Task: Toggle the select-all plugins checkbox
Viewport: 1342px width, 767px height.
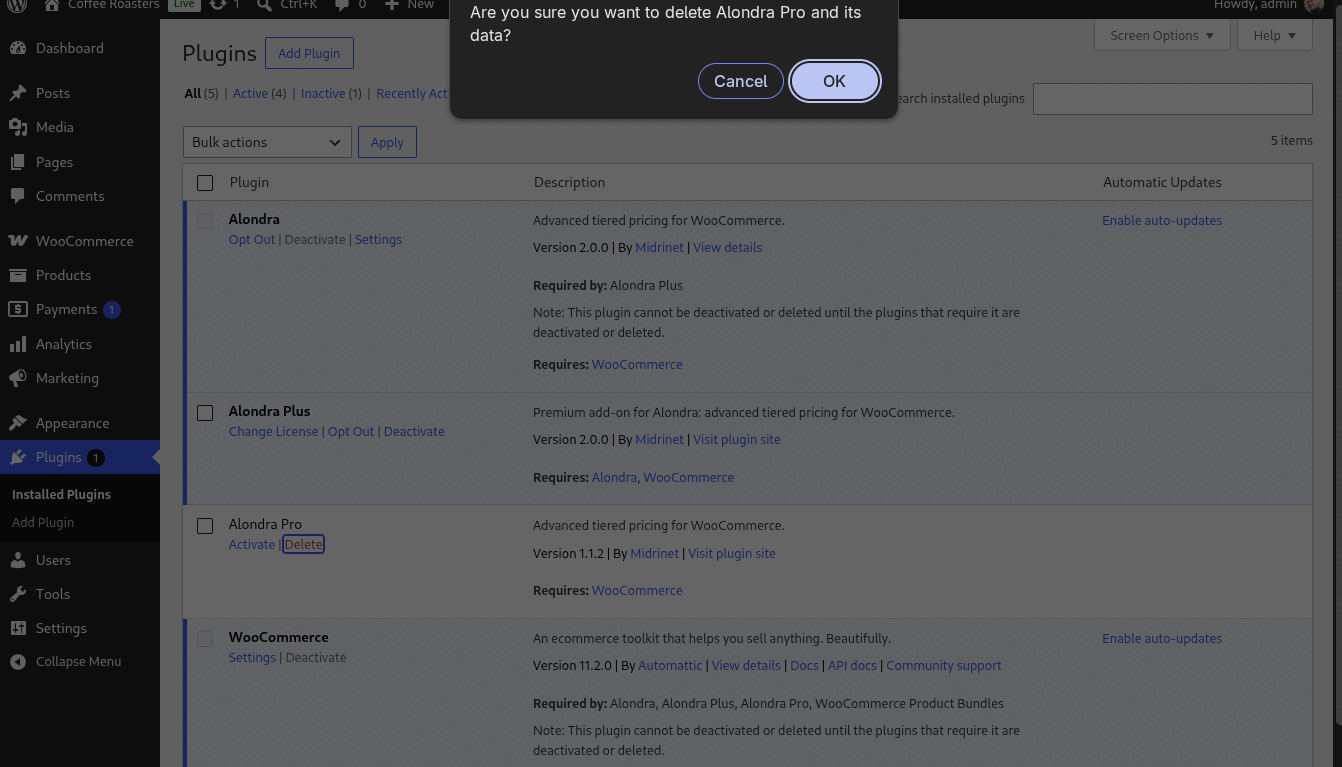Action: pos(205,183)
